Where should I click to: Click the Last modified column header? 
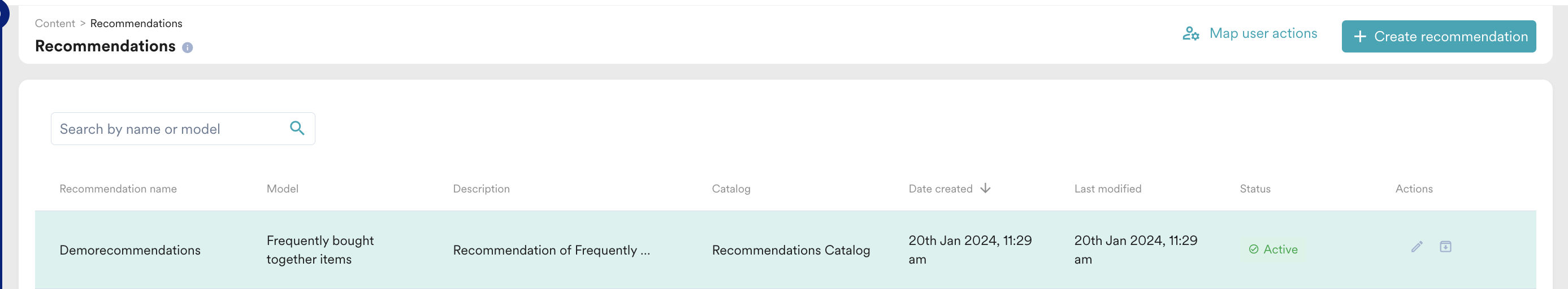1108,189
